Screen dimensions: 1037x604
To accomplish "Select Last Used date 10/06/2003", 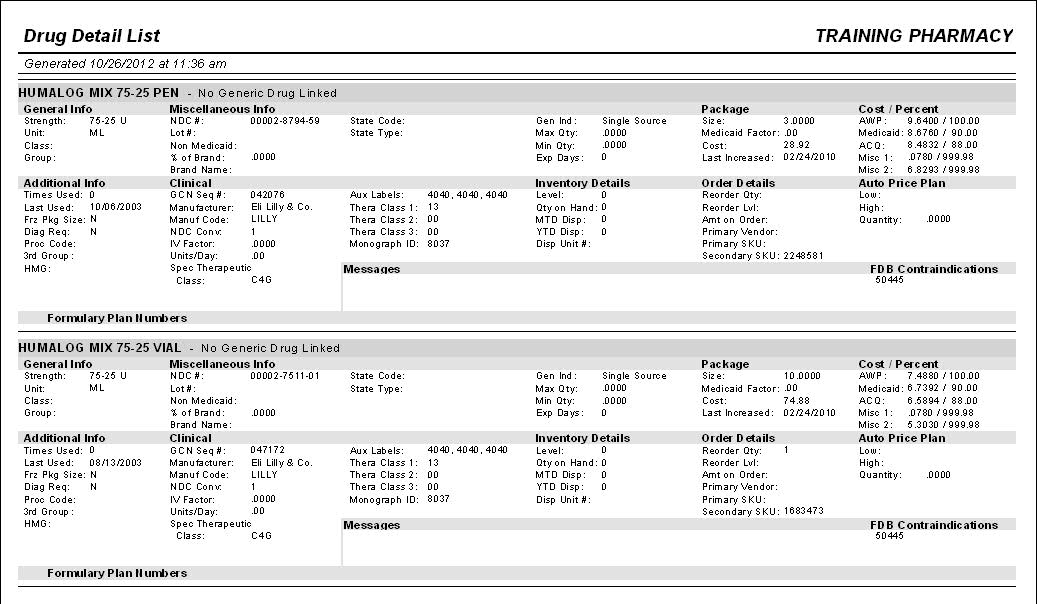I will 116,207.
